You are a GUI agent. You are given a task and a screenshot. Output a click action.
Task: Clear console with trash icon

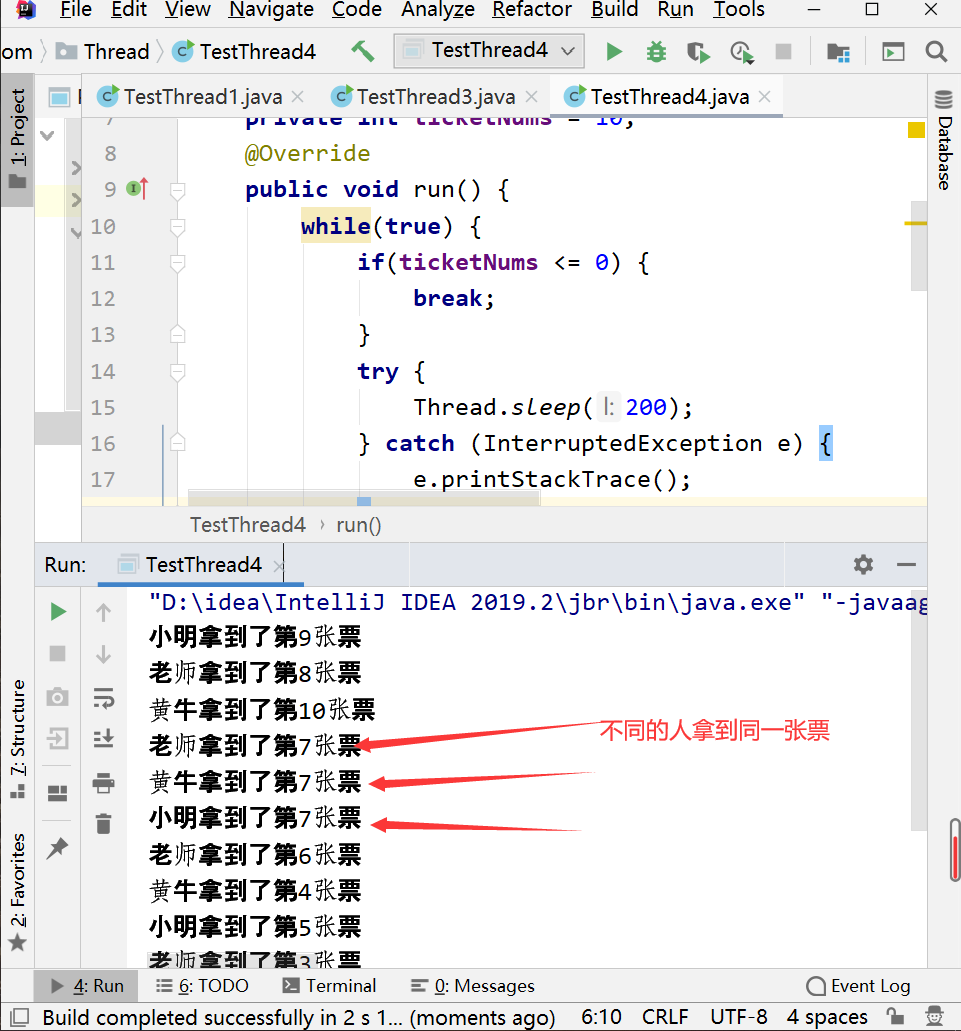(104, 823)
